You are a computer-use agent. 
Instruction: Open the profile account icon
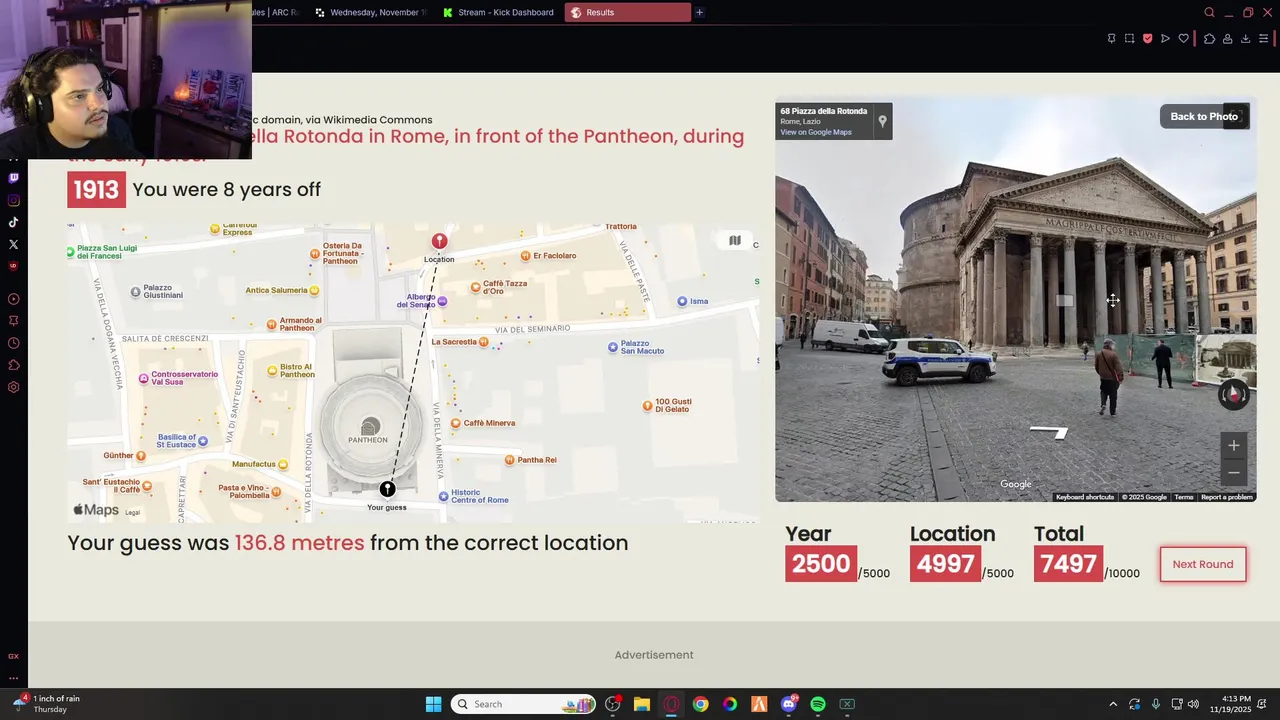click(x=1227, y=39)
